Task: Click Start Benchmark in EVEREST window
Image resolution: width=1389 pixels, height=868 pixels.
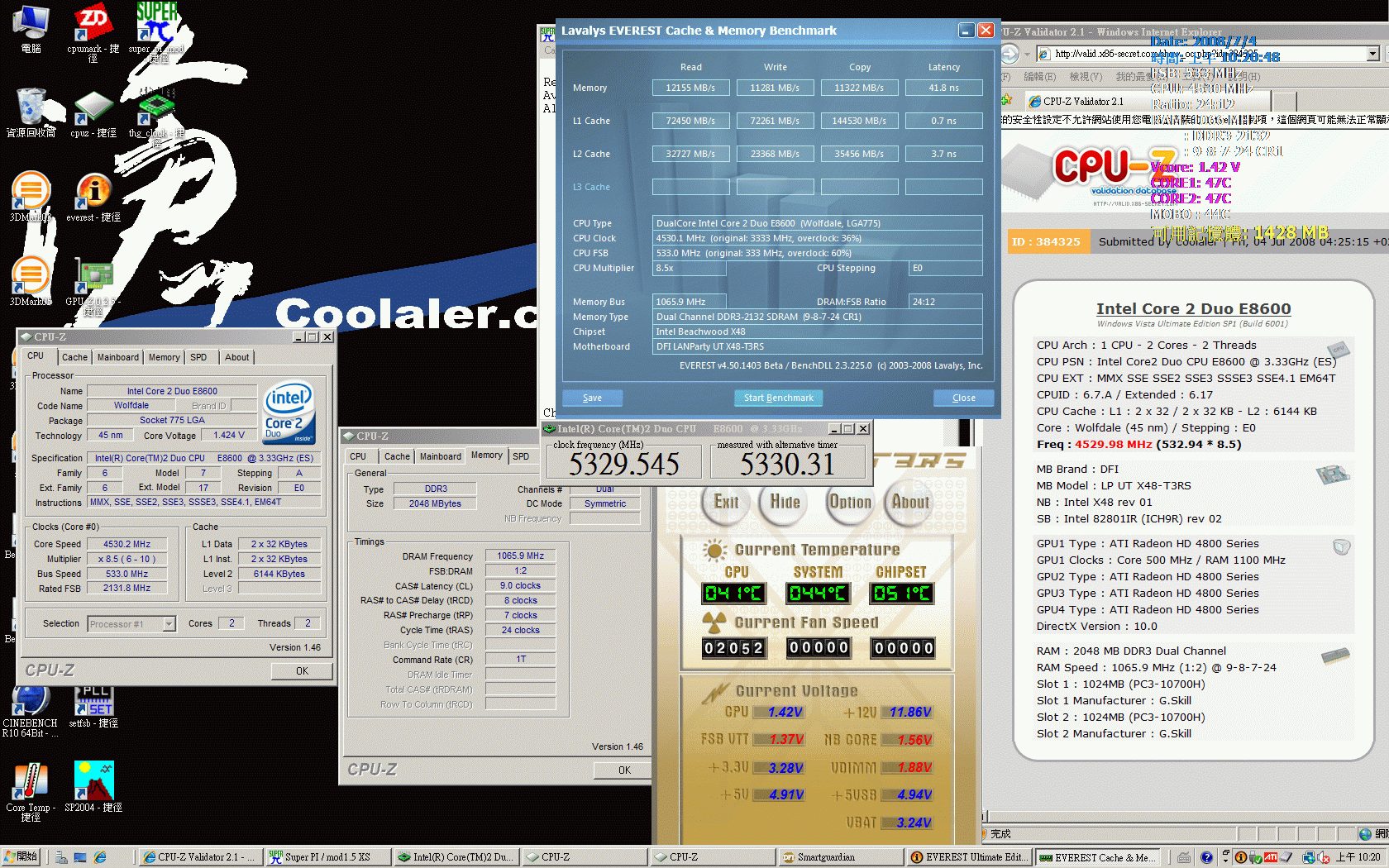Action: coord(778,398)
